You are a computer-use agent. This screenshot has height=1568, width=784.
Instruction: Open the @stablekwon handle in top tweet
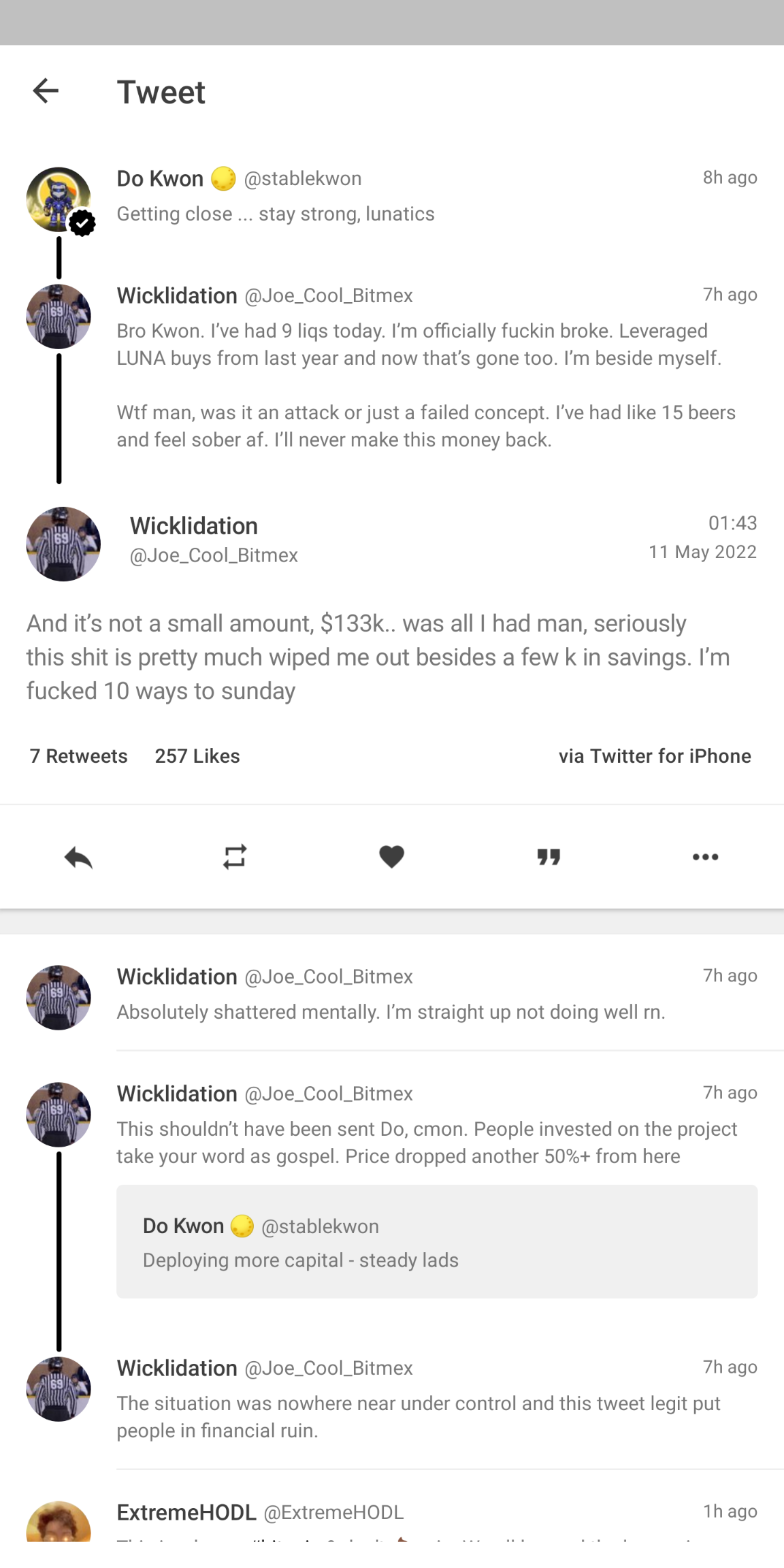[303, 178]
